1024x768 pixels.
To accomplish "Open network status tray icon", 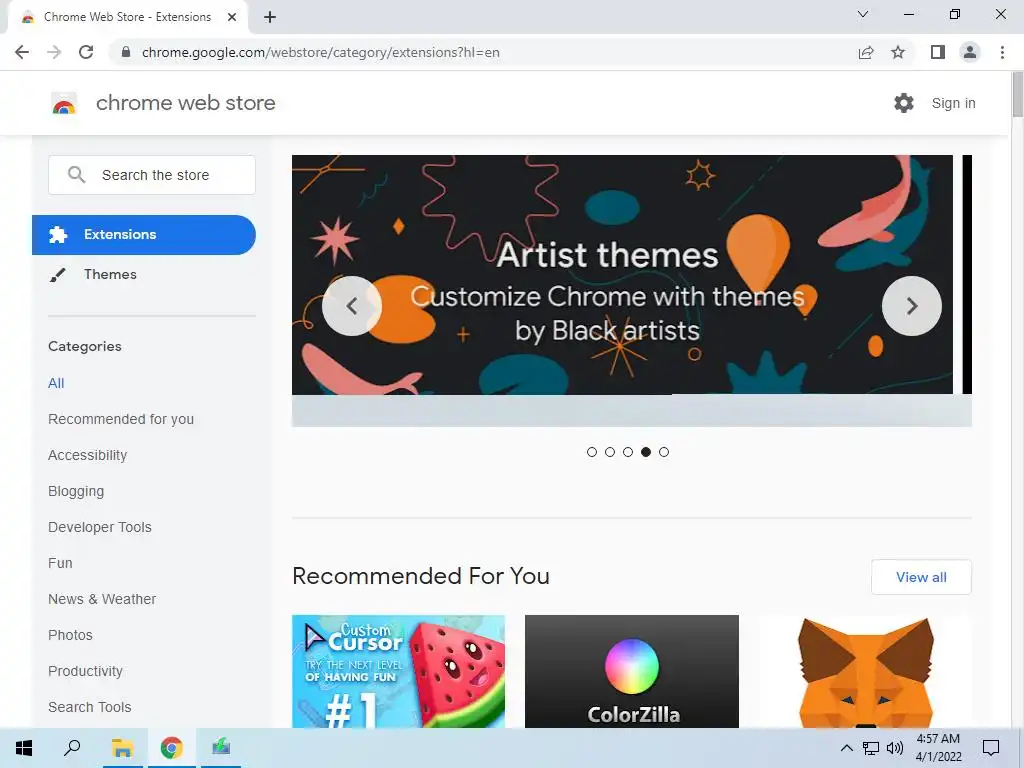I will [871, 748].
